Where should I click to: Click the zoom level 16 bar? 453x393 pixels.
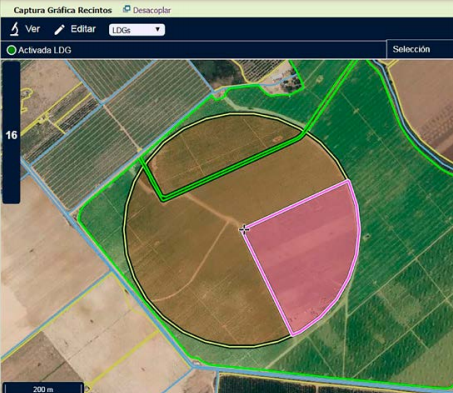11,132
